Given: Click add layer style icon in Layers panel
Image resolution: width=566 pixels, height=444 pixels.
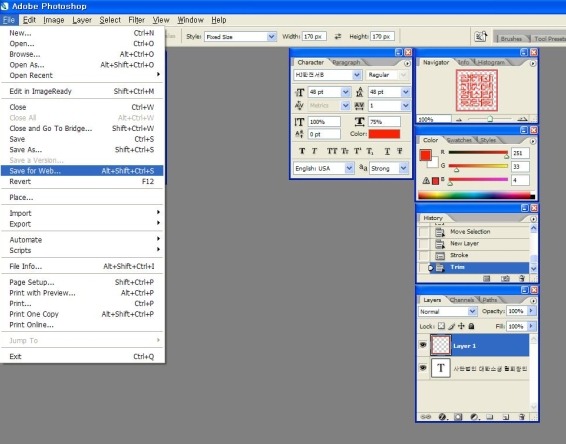Looking at the screenshot, I should click(x=443, y=417).
